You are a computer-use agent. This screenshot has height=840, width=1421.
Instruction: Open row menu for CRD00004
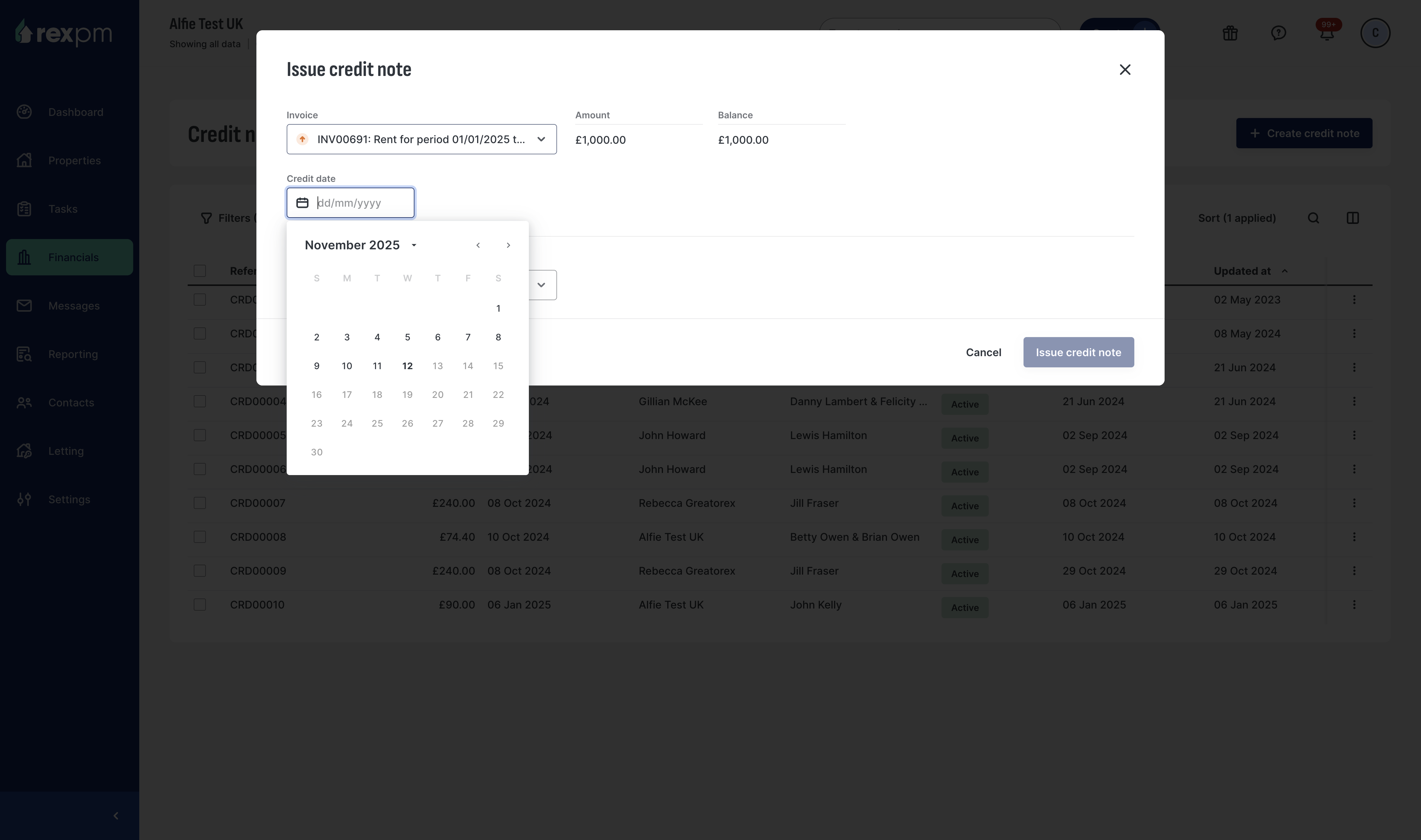click(x=1353, y=401)
